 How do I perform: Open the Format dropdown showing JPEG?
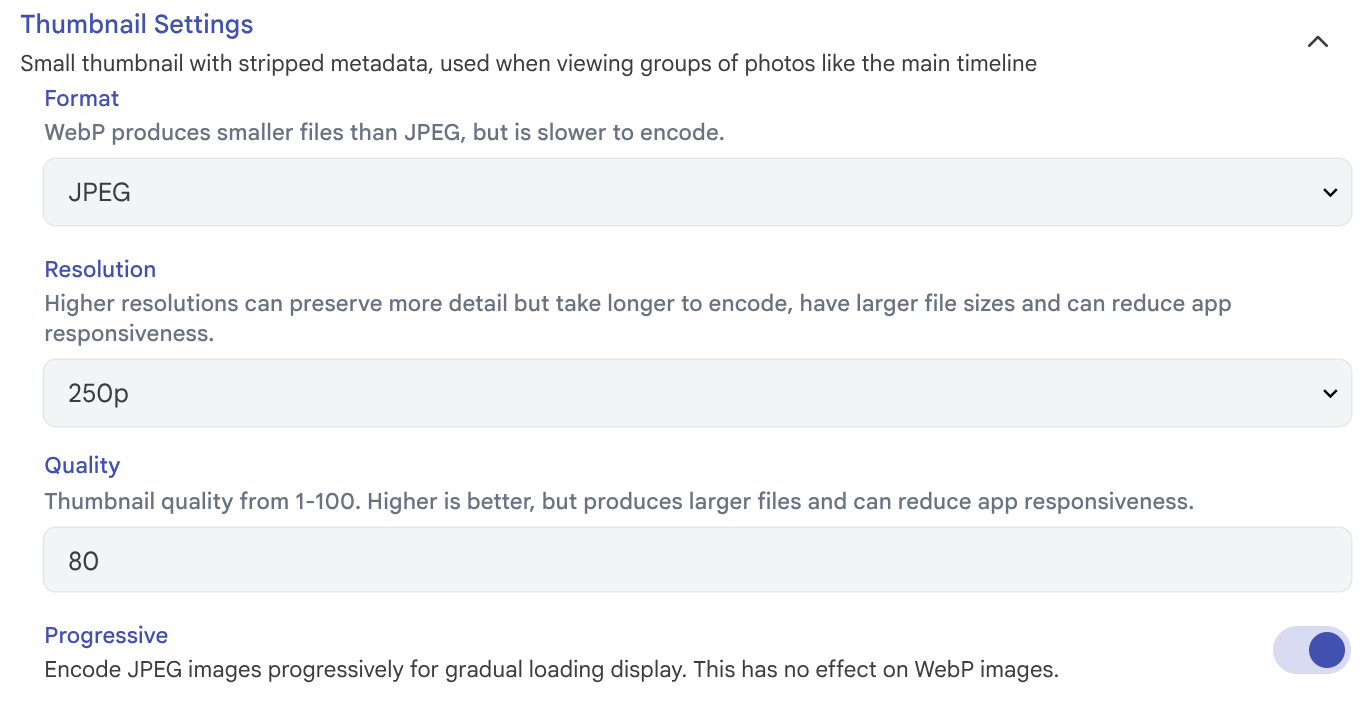pyautogui.click(x=696, y=192)
